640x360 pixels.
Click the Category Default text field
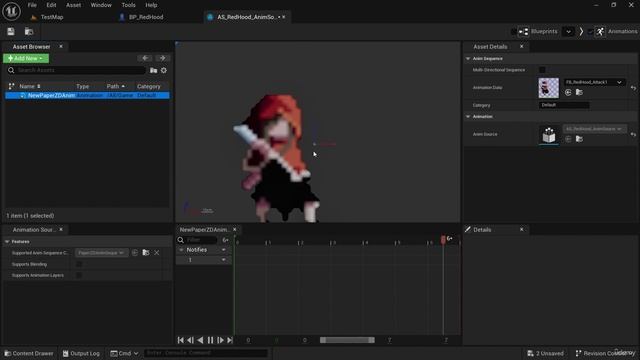pos(564,105)
